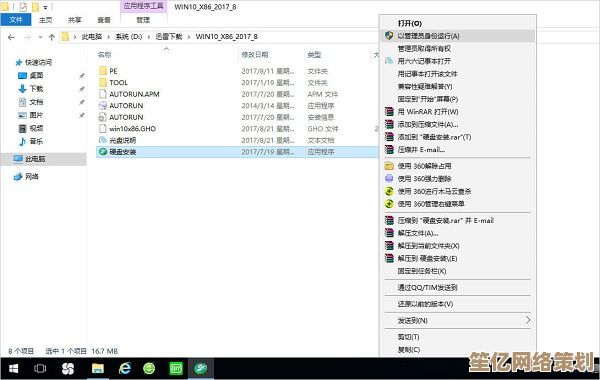600x380 pixels.
Task: Open 桌面 in quick access sidebar
Action: [36, 75]
